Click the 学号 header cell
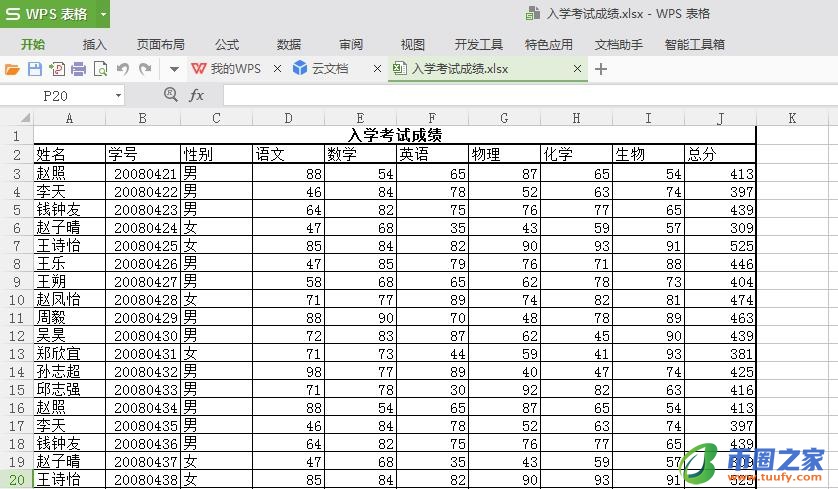 point(143,154)
